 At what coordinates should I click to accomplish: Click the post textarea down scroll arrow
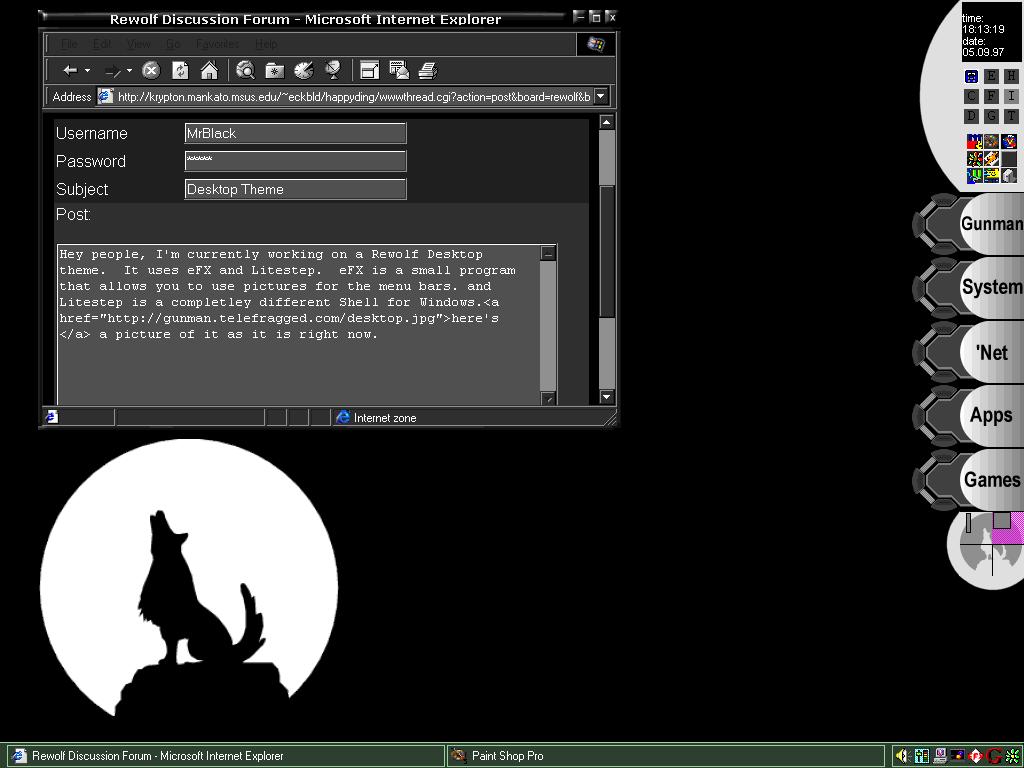coord(548,398)
